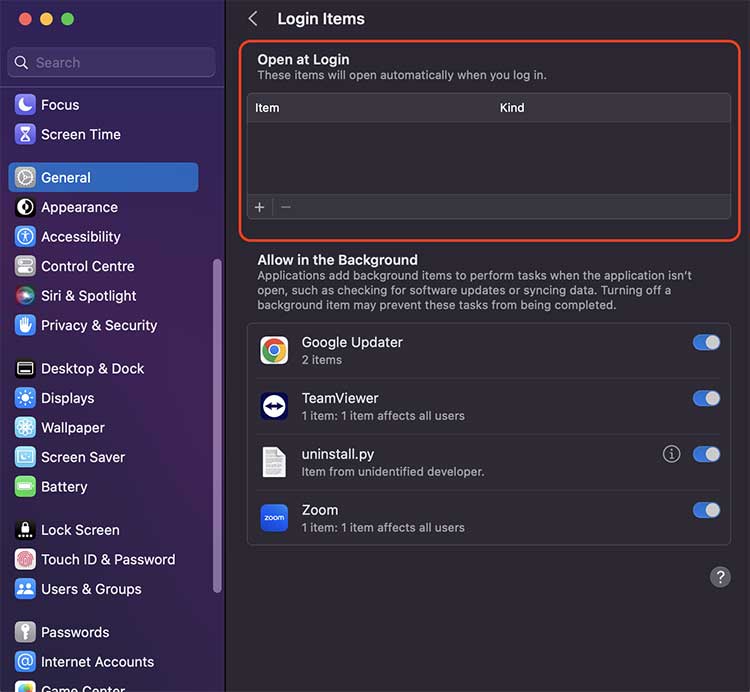The width and height of the screenshot is (750, 692).
Task: Select Wallpaper label in sidebar
Action: [73, 428]
